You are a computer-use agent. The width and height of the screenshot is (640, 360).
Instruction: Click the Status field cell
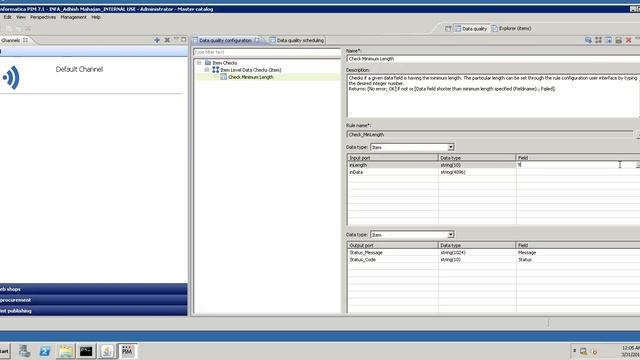coord(578,260)
